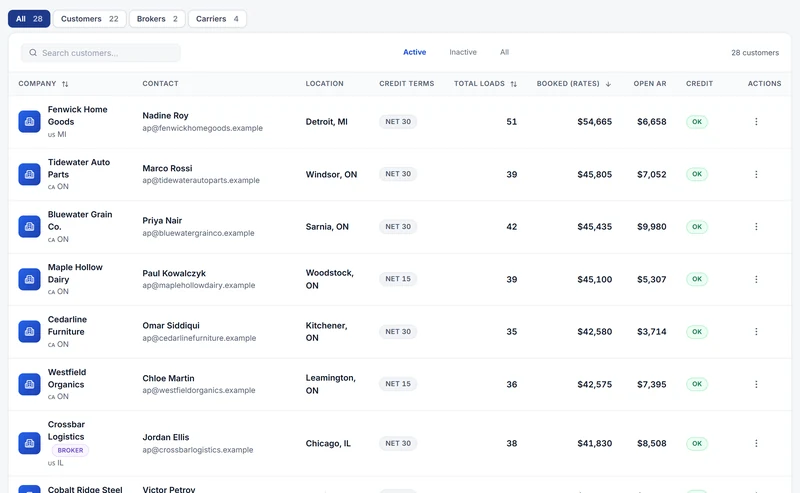Click OK credit badge for Bluewater Grain Co.
Viewport: 800px width, 493px height.
[x=697, y=227]
